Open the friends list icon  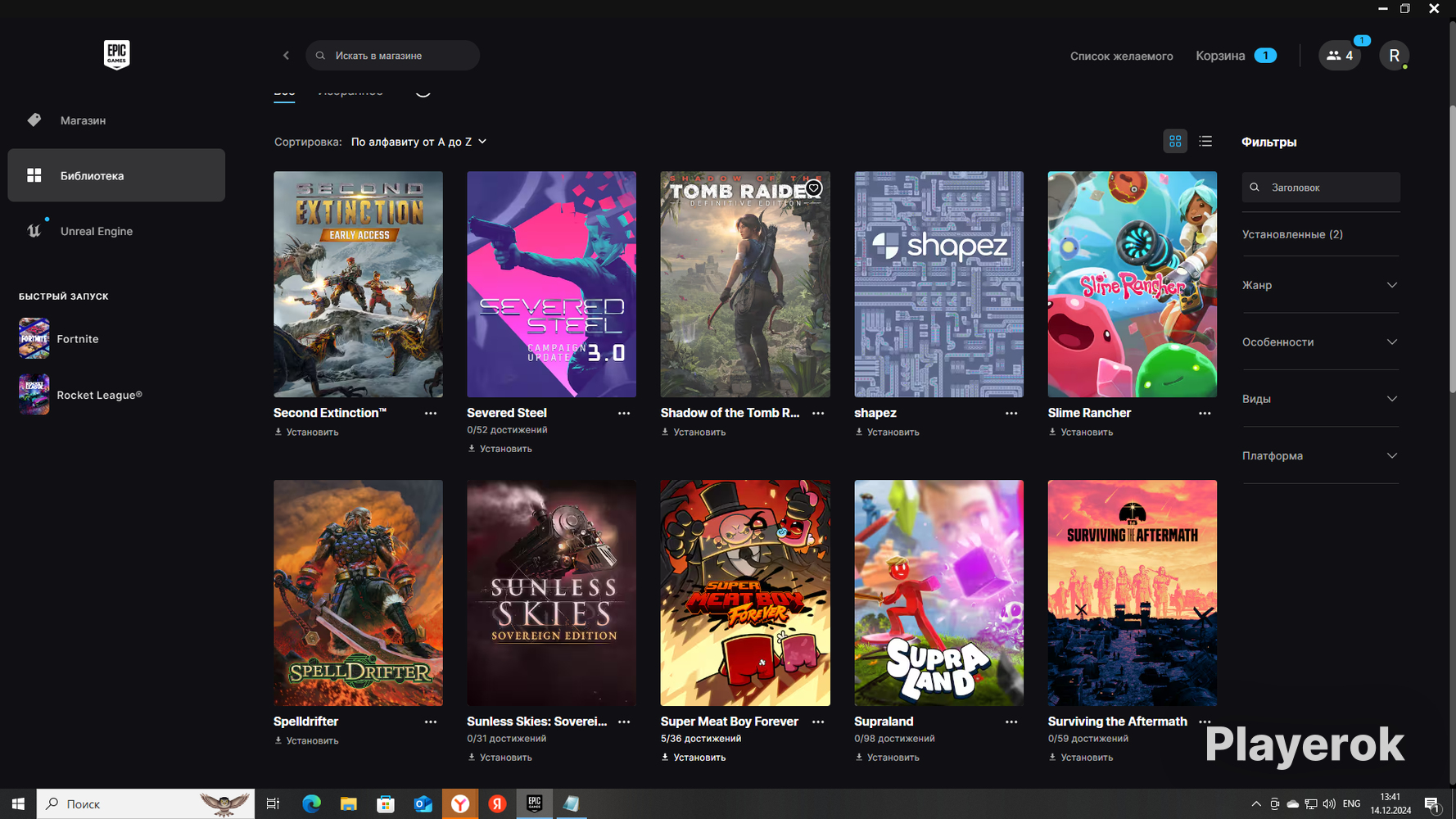tap(1340, 56)
